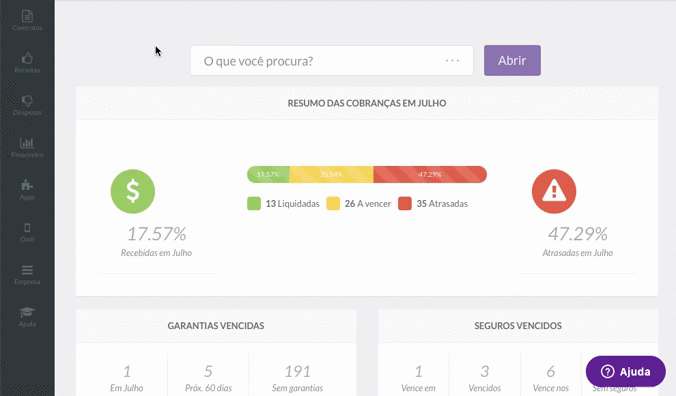The width and height of the screenshot is (676, 396).
Task: Click the red warning triangle circle
Action: pos(554,191)
